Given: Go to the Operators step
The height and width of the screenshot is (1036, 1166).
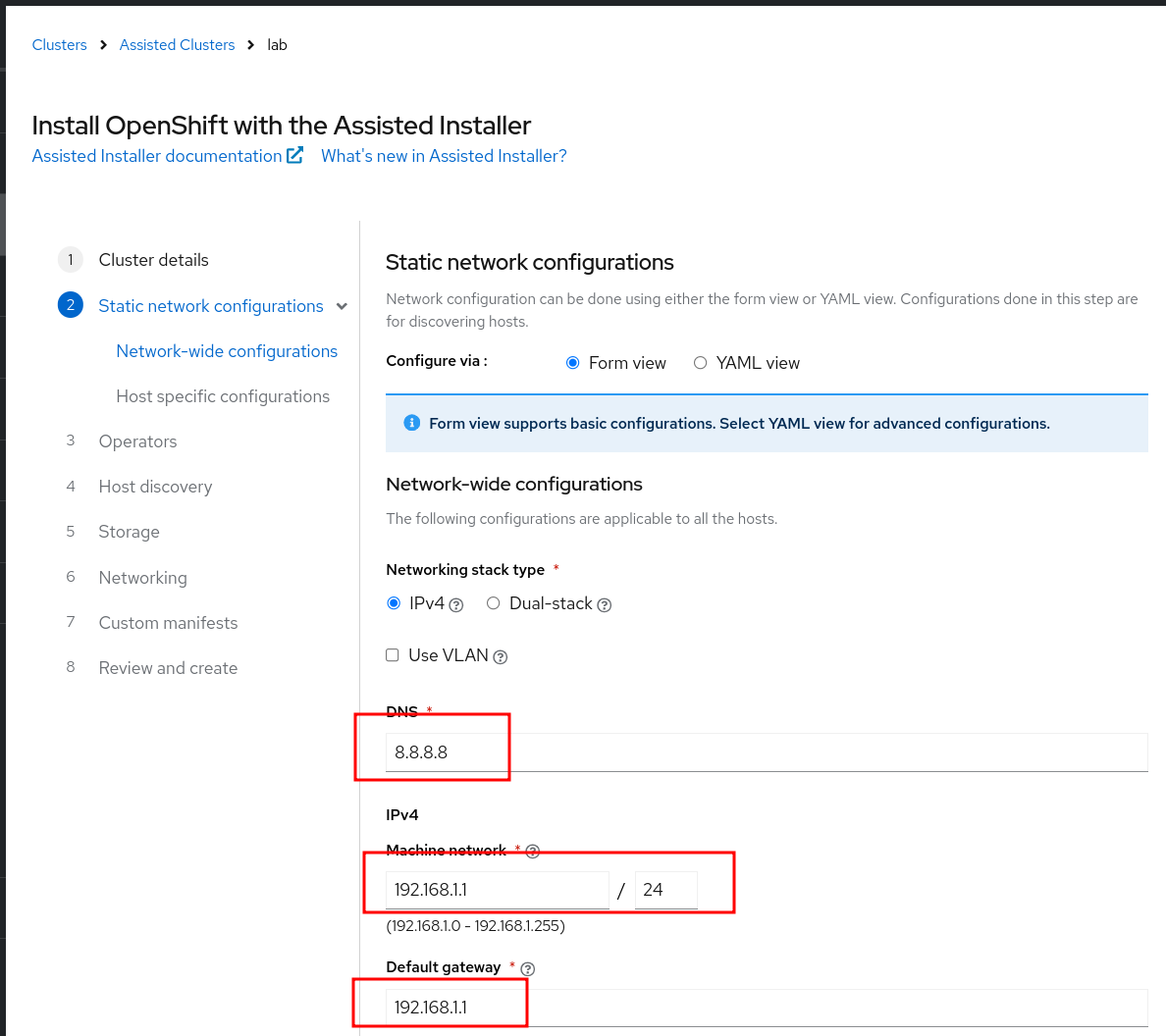Looking at the screenshot, I should coord(138,441).
